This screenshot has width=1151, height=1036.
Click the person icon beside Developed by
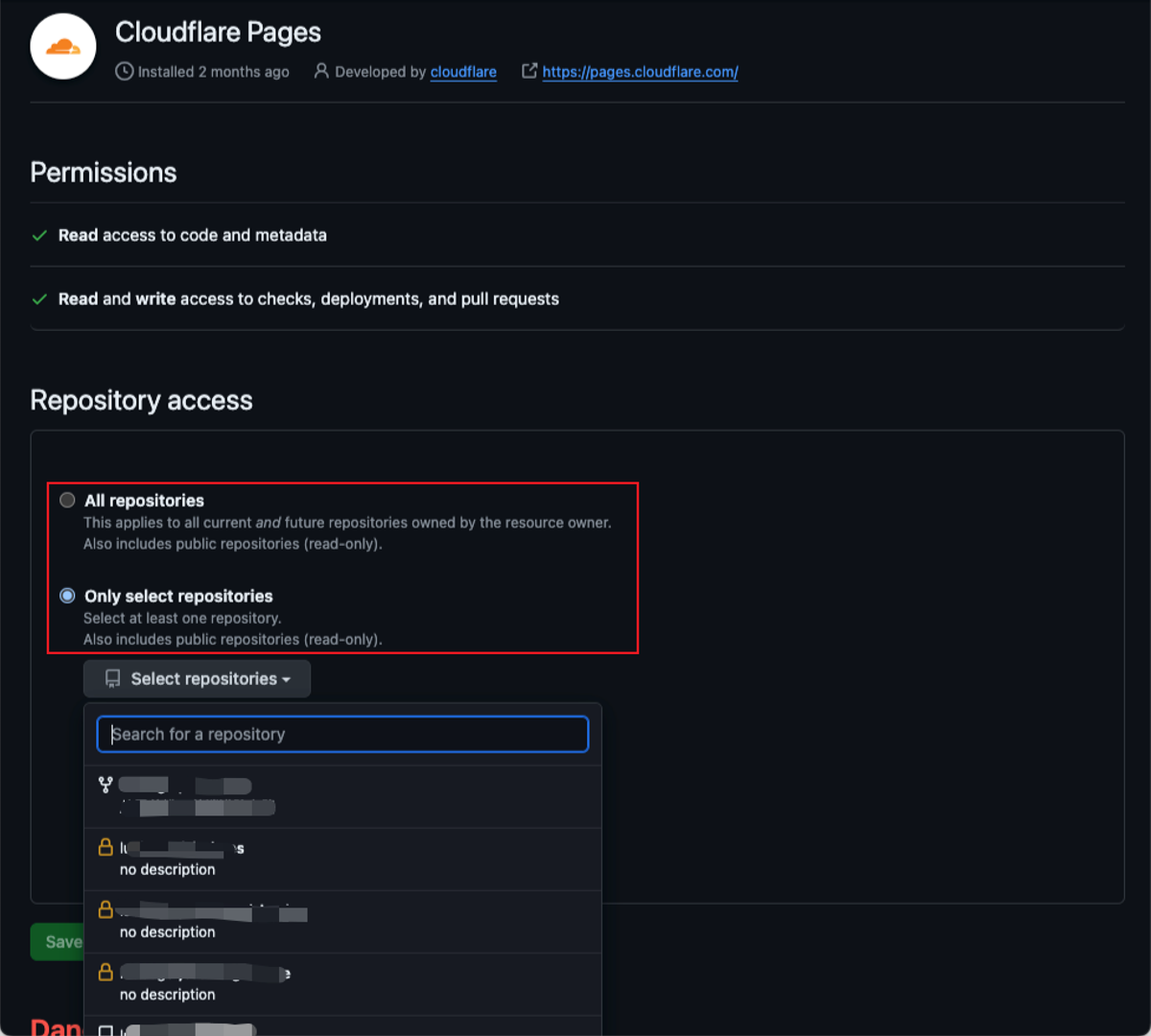[321, 71]
